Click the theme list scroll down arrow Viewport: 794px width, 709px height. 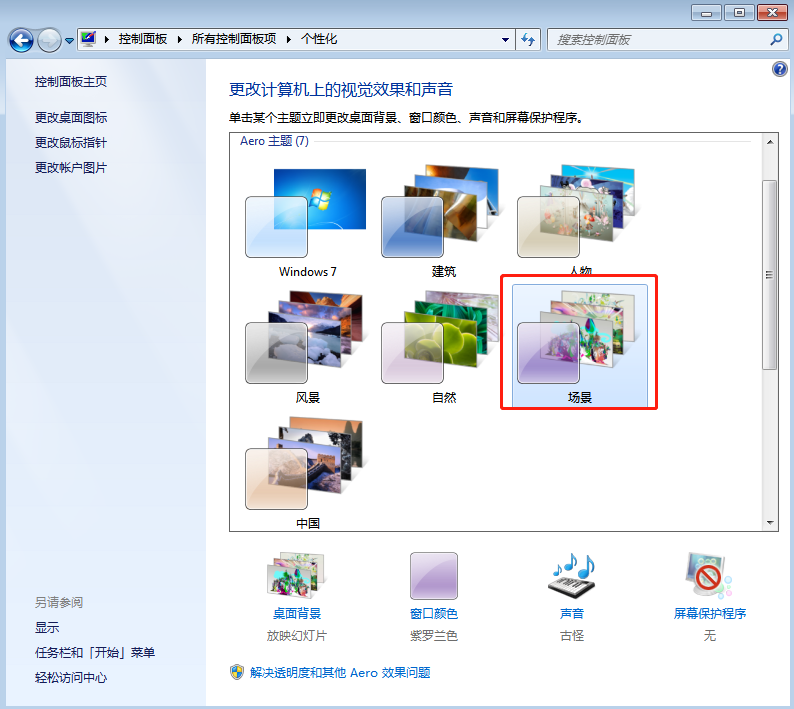(769, 522)
